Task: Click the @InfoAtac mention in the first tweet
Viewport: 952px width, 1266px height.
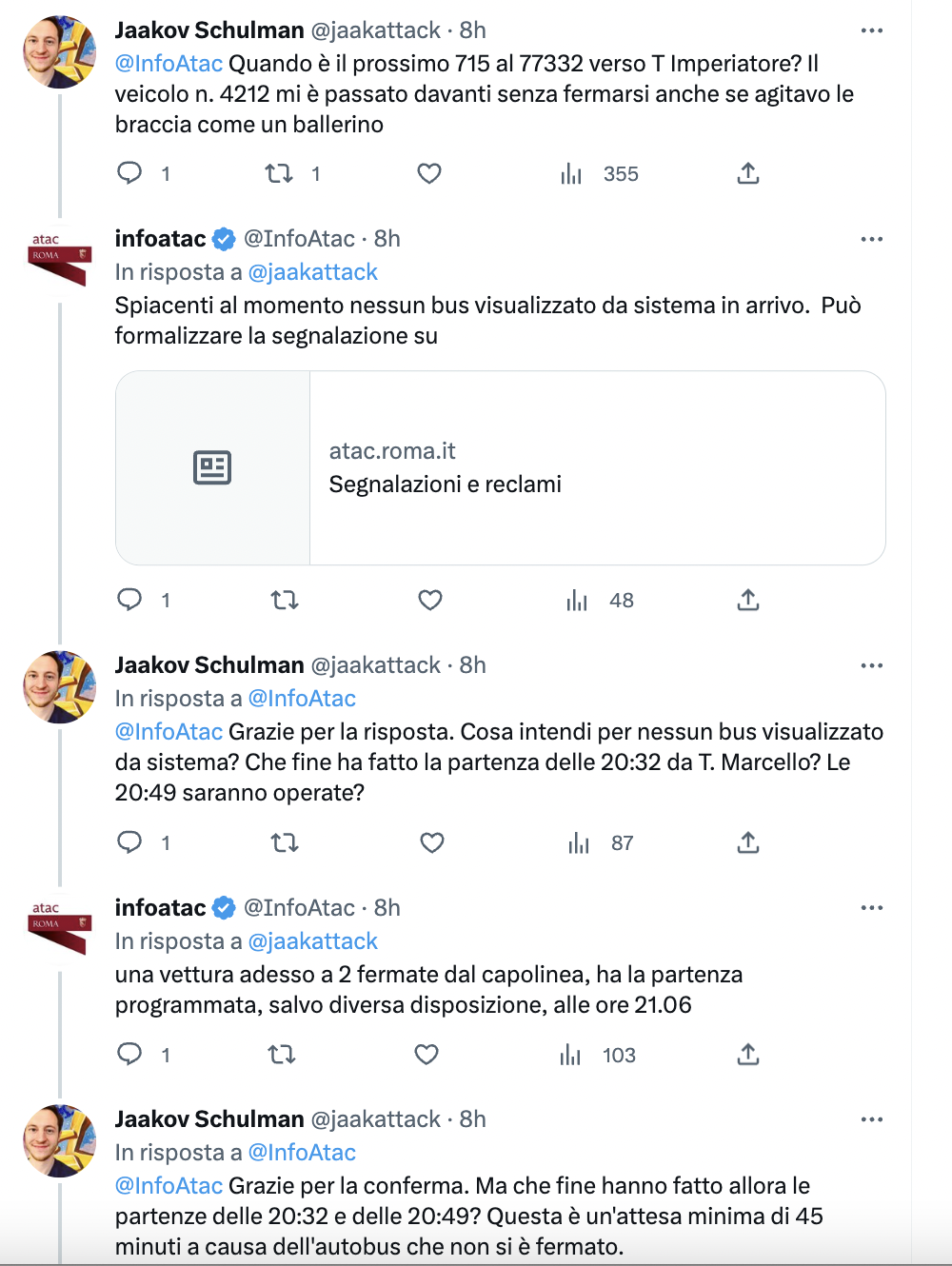Action: 169,64
